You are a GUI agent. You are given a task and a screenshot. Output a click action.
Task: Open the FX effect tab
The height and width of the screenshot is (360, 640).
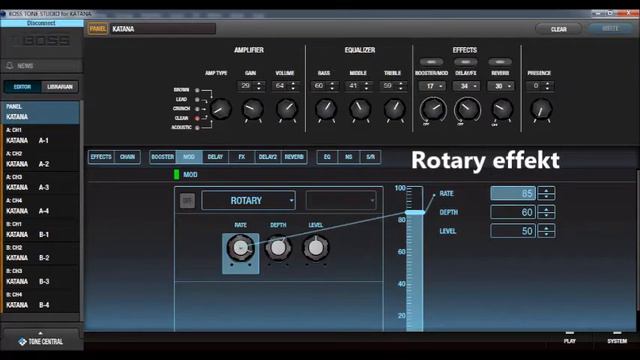point(242,157)
